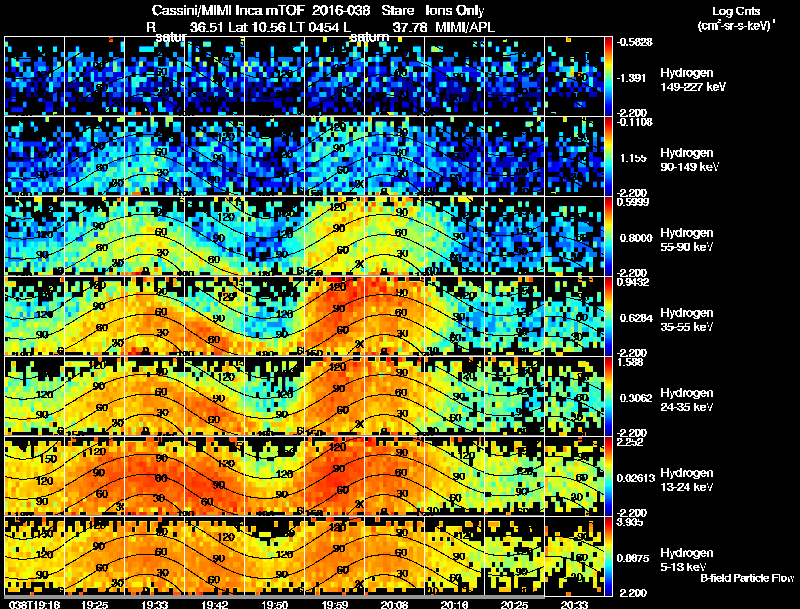Screen dimensions: 800x609
Task: Click the '-0.5828' color scale maximum
Action: coord(635,42)
